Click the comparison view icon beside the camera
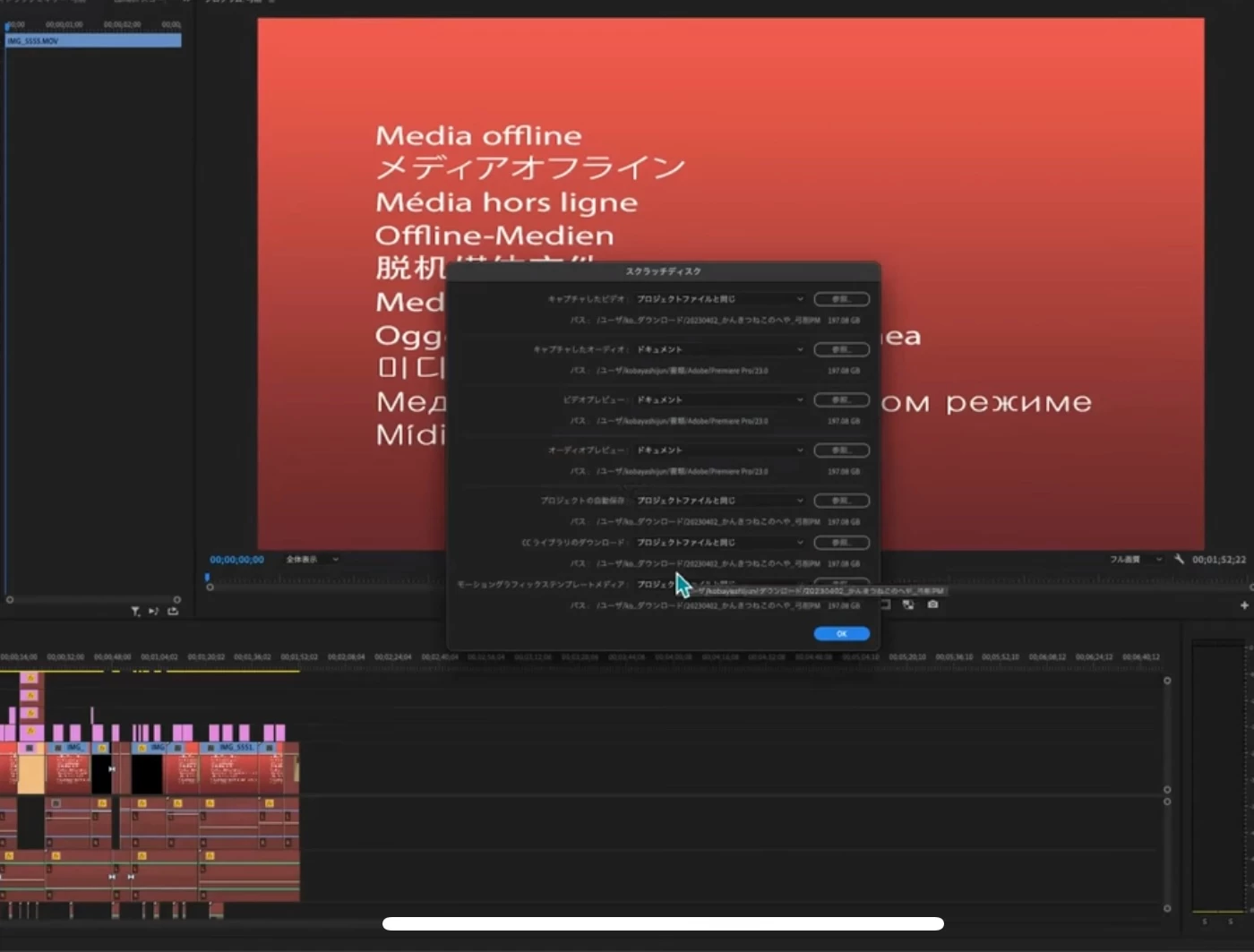The height and width of the screenshot is (952, 1254). 908,605
